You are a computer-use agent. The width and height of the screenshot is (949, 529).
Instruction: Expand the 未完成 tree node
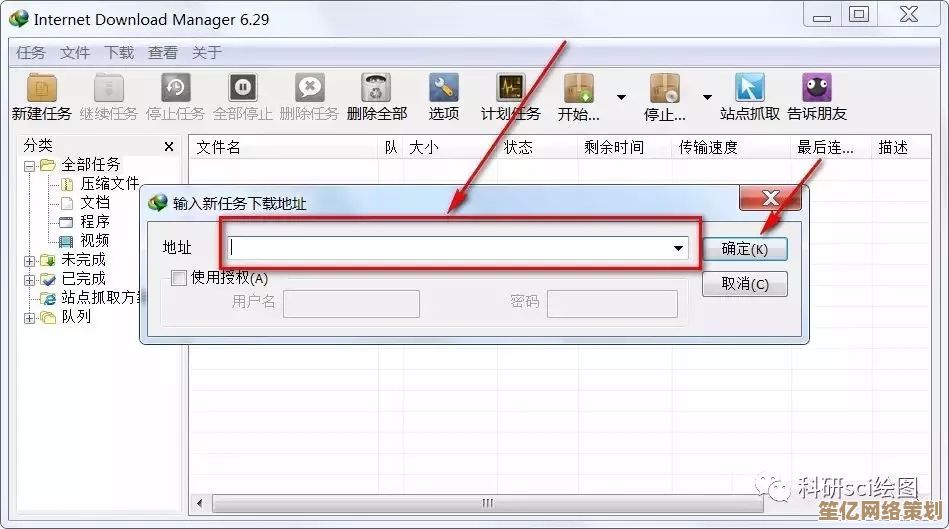[29, 261]
